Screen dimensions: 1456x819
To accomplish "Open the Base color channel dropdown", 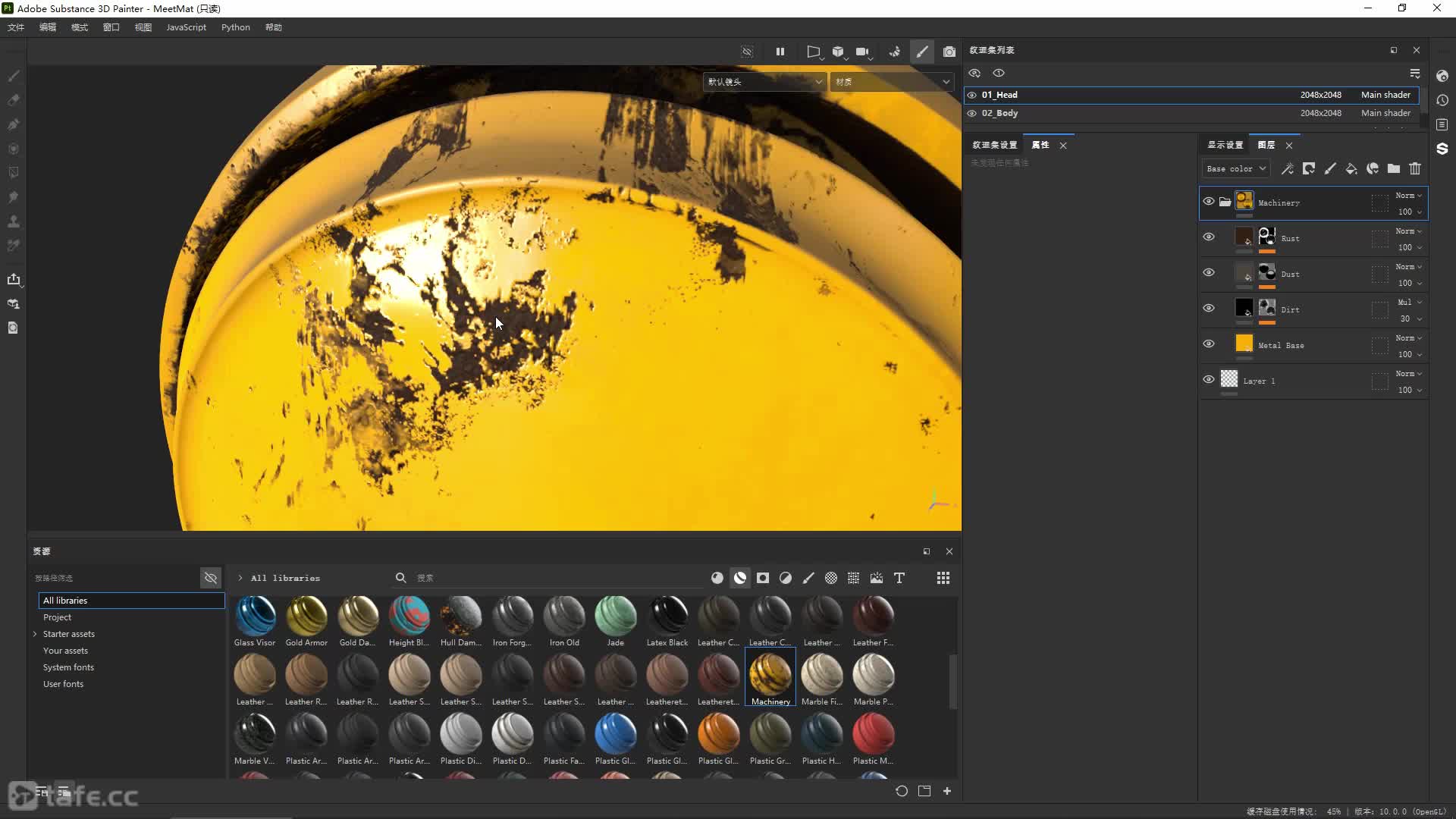I will (x=1236, y=168).
